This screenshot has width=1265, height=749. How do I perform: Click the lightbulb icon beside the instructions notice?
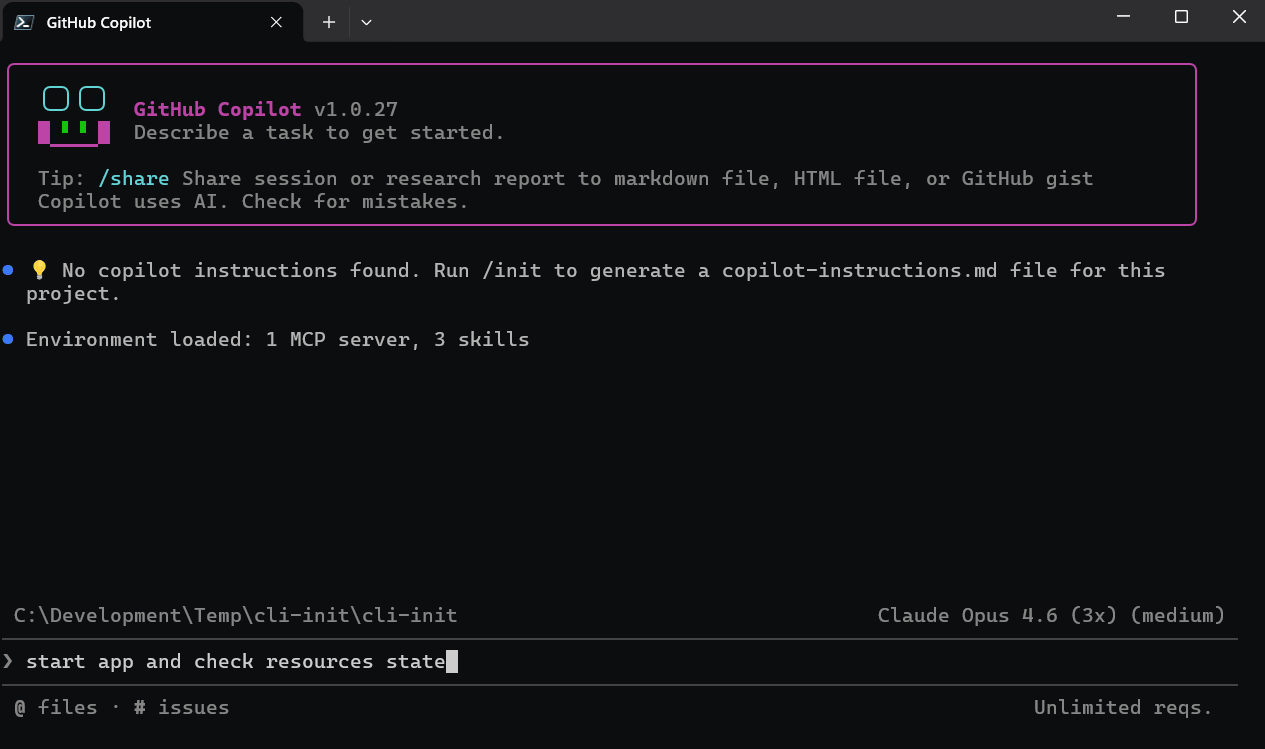(39, 269)
